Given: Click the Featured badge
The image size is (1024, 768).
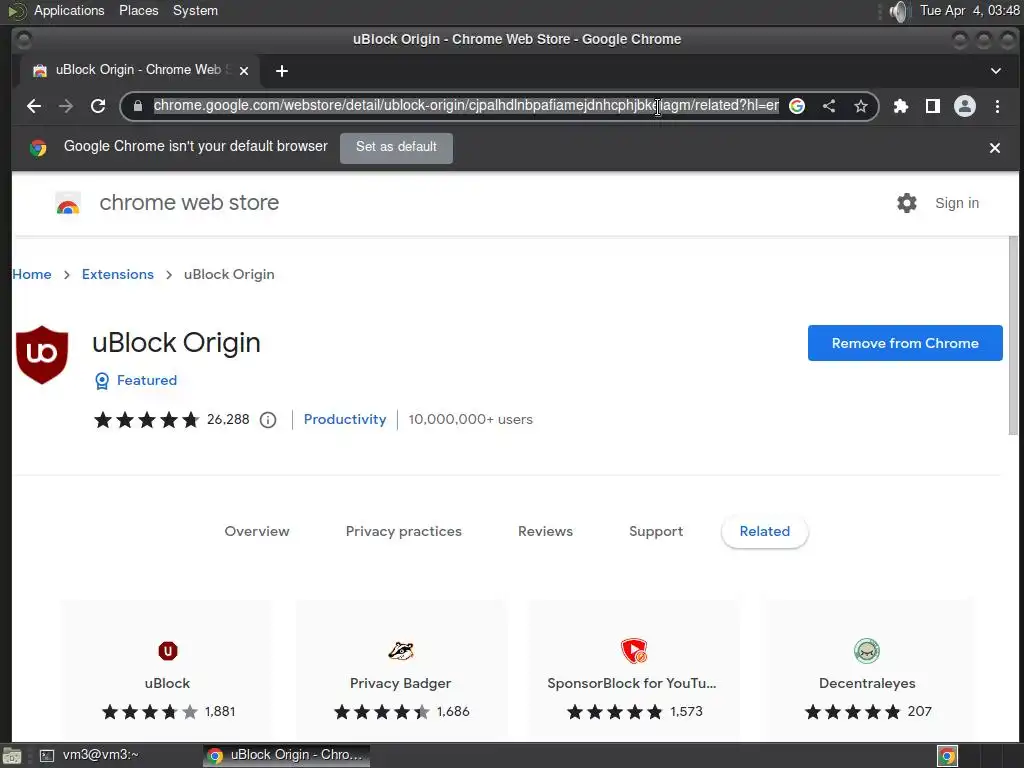Looking at the screenshot, I should pos(136,380).
